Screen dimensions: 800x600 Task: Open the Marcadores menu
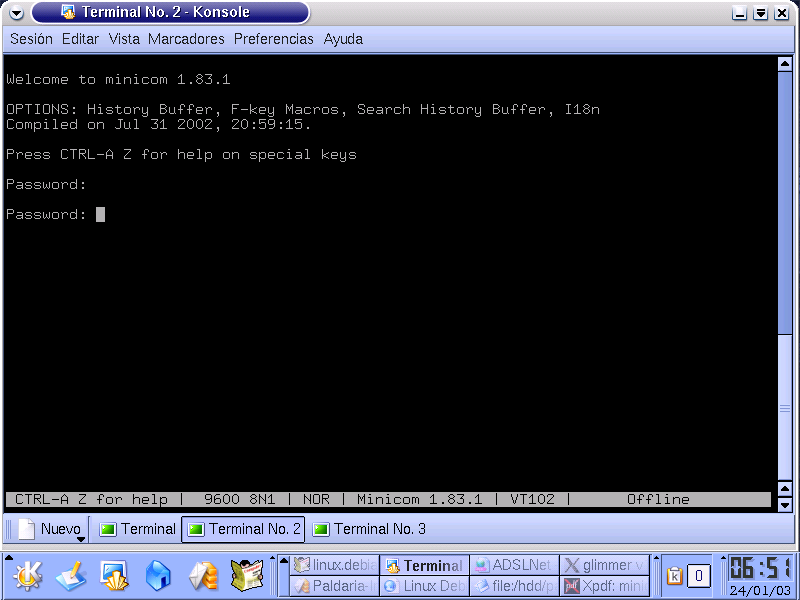(186, 39)
